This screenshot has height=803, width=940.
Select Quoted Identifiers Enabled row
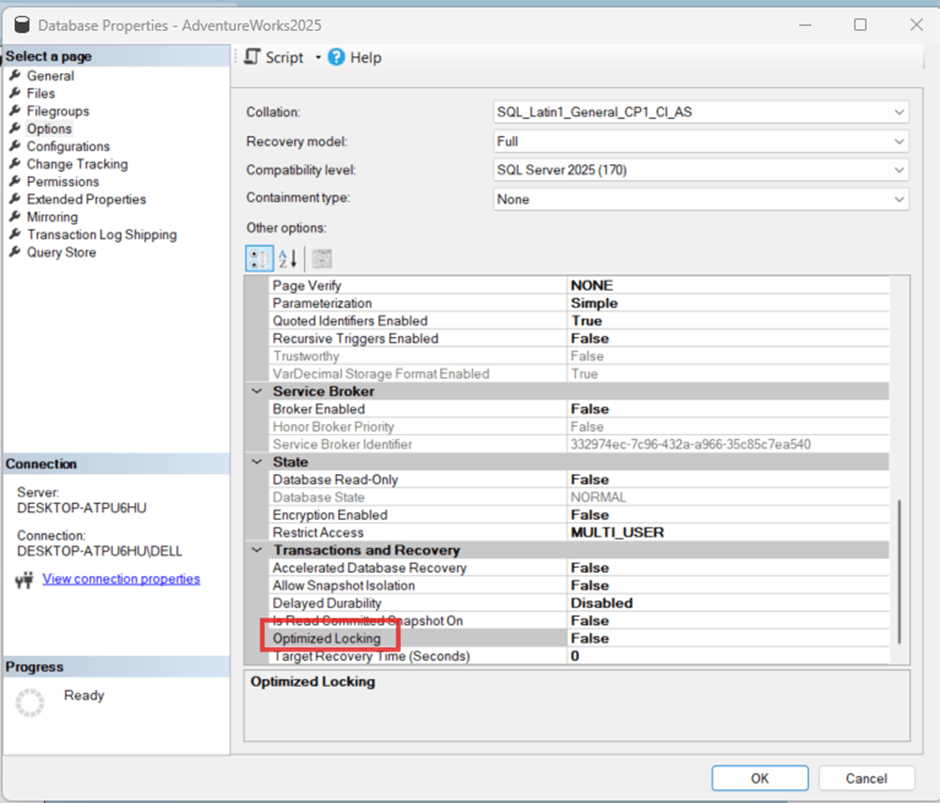click(579, 321)
